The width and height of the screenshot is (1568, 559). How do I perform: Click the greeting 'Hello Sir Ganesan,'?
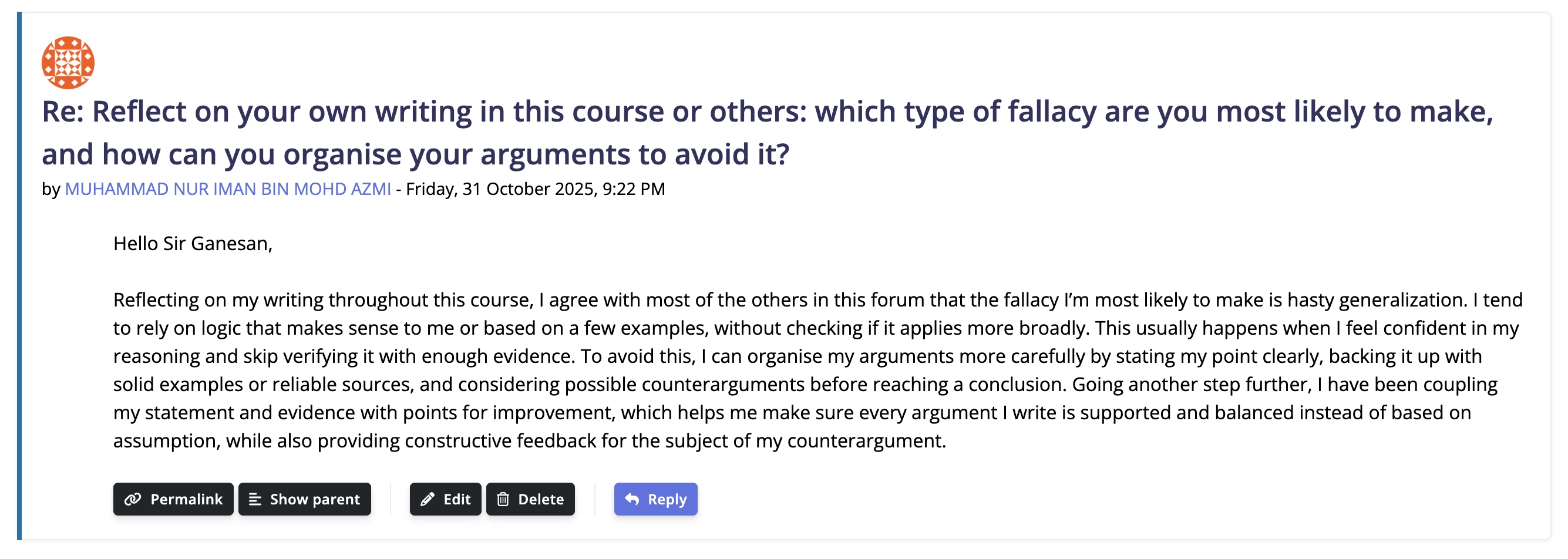pos(193,244)
